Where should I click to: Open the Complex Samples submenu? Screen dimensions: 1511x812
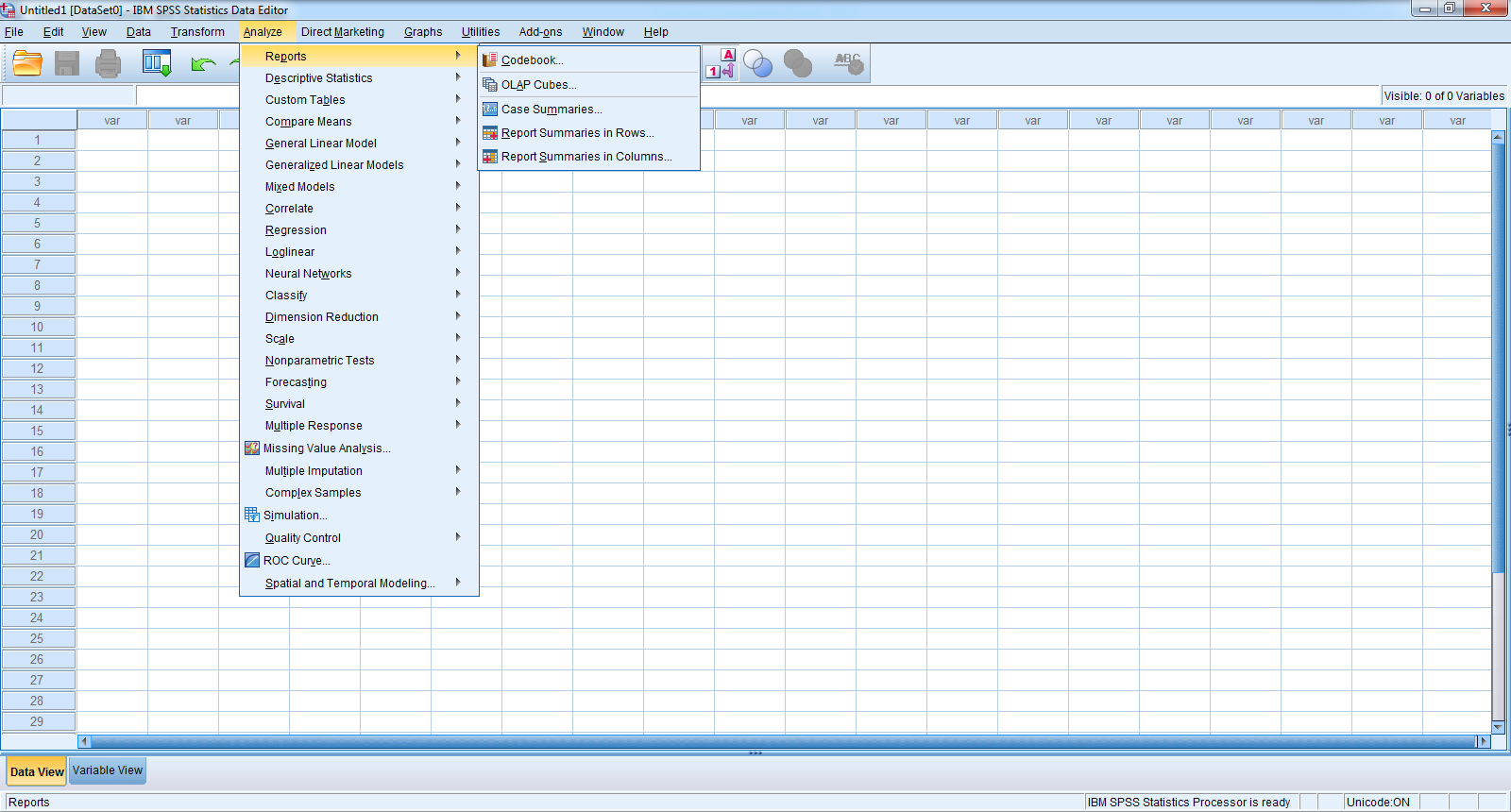[x=359, y=493]
